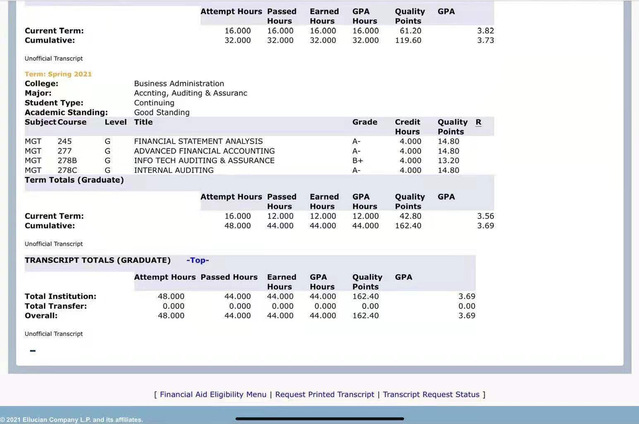Click the Good Standing academic standing text
The height and width of the screenshot is (424, 639).
[x=164, y=112]
